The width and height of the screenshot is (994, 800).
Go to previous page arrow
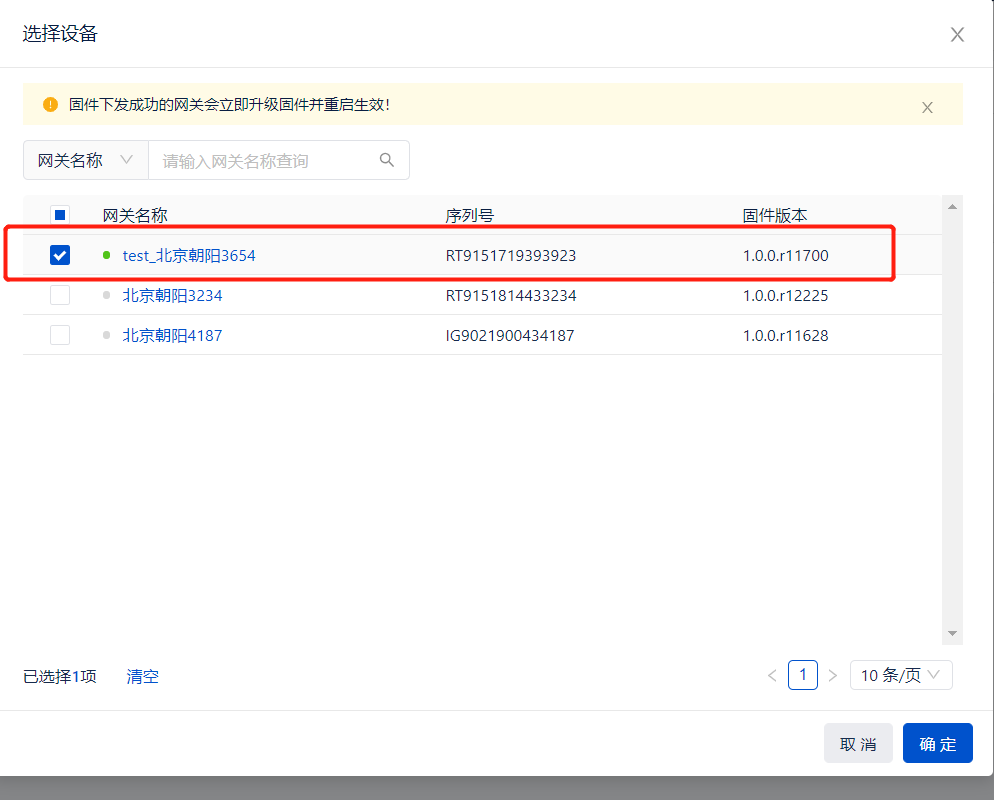[x=772, y=676]
